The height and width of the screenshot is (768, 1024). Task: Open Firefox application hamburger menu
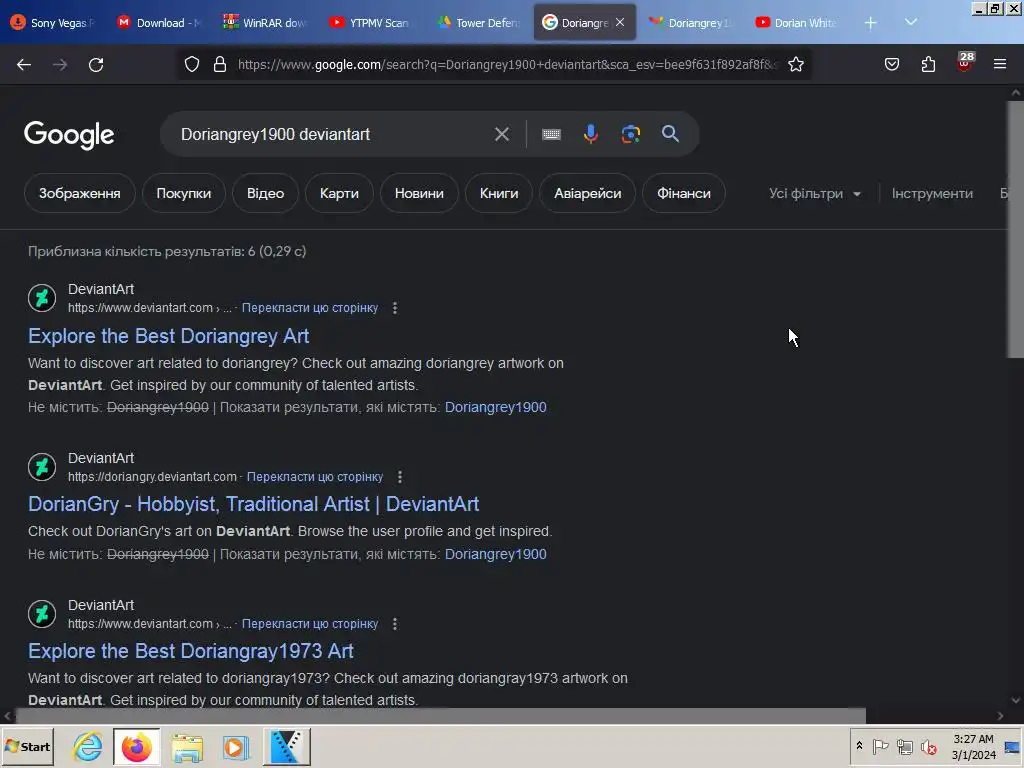coord(1000,64)
